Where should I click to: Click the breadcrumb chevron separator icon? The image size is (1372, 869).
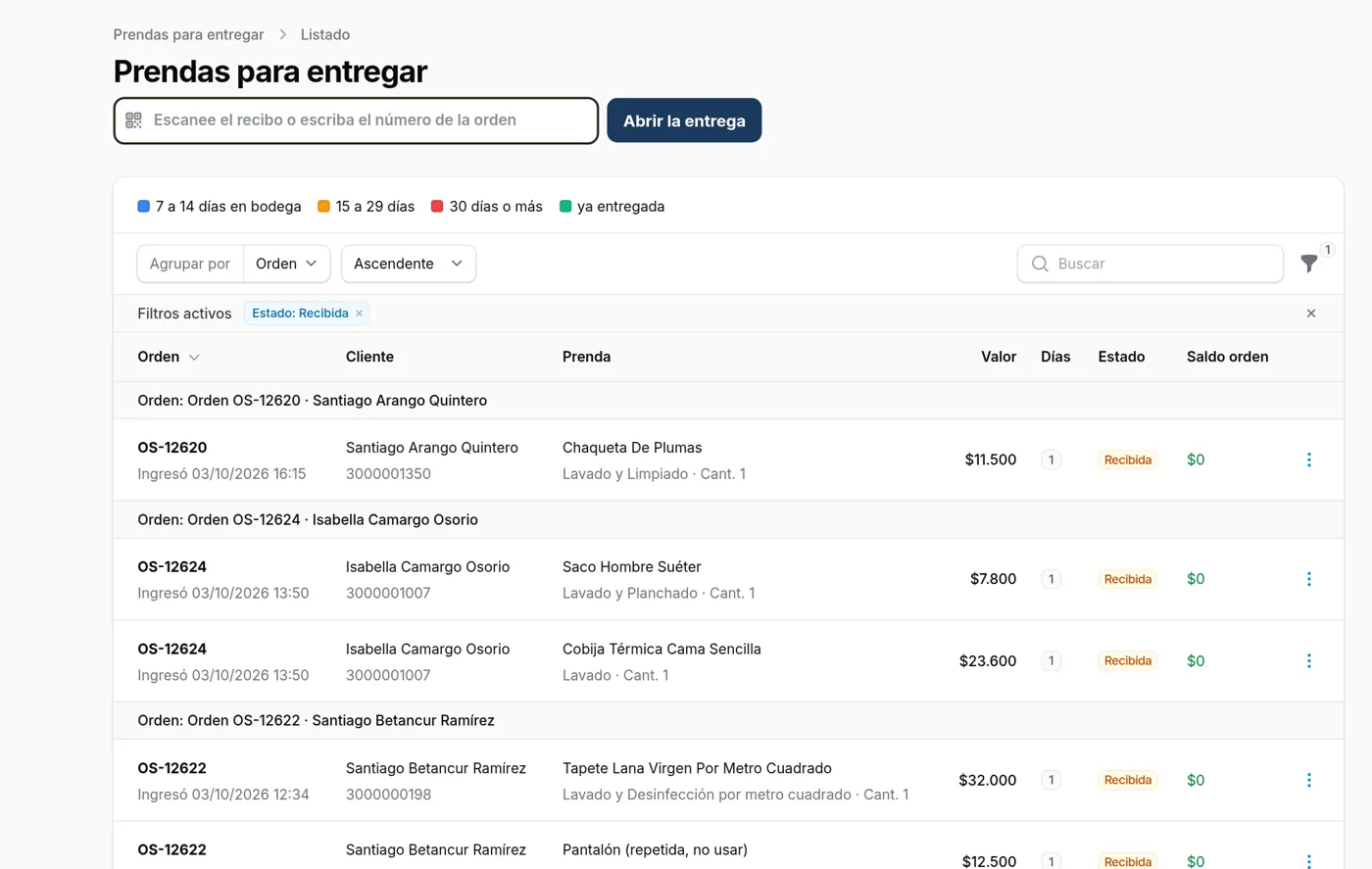pyautogui.click(x=282, y=34)
